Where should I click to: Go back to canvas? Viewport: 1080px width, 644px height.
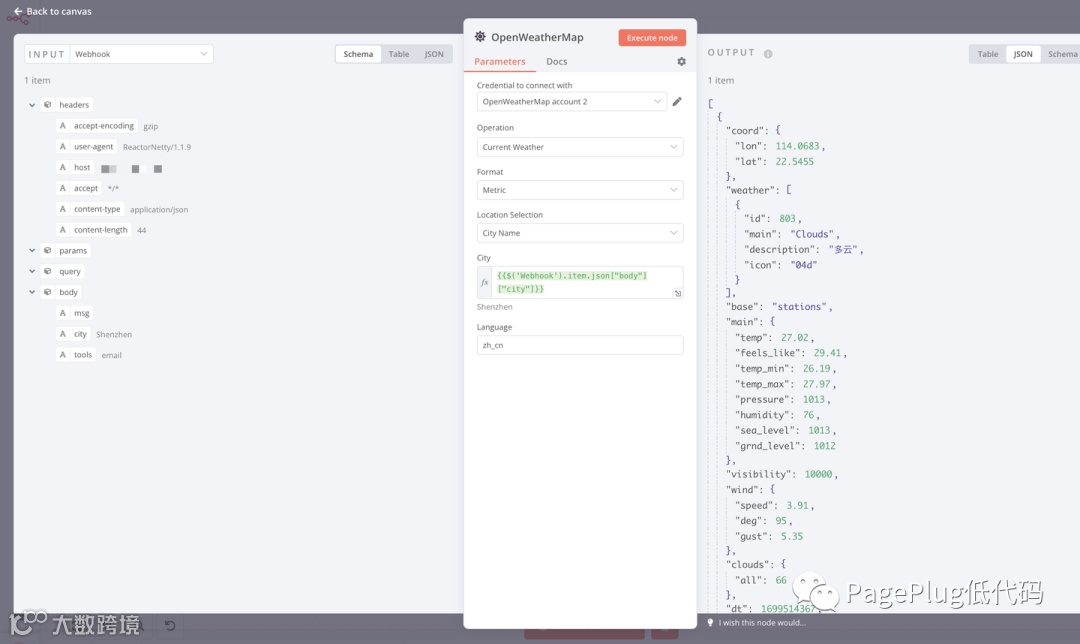coord(52,11)
